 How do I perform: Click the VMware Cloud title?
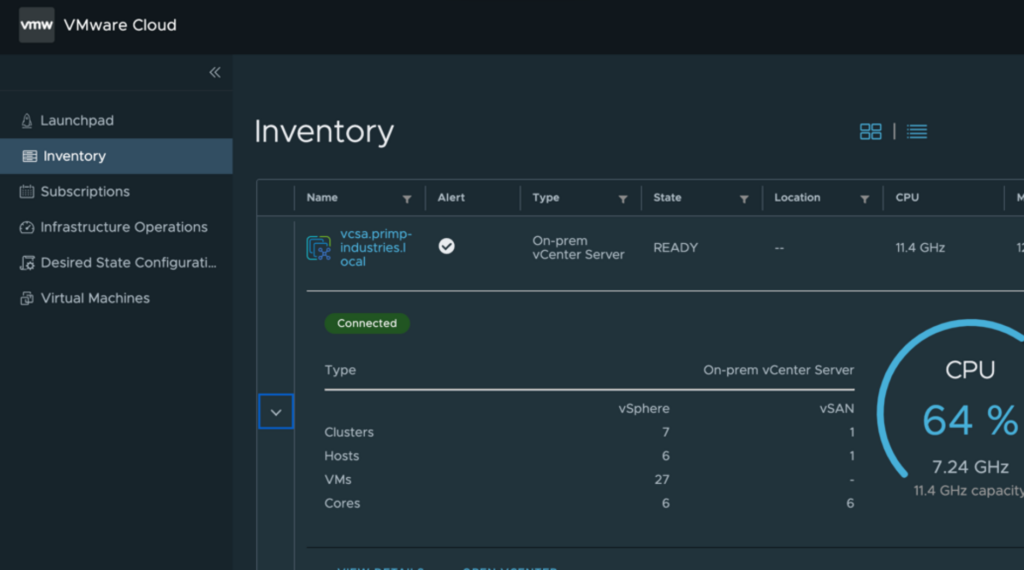[x=120, y=25]
